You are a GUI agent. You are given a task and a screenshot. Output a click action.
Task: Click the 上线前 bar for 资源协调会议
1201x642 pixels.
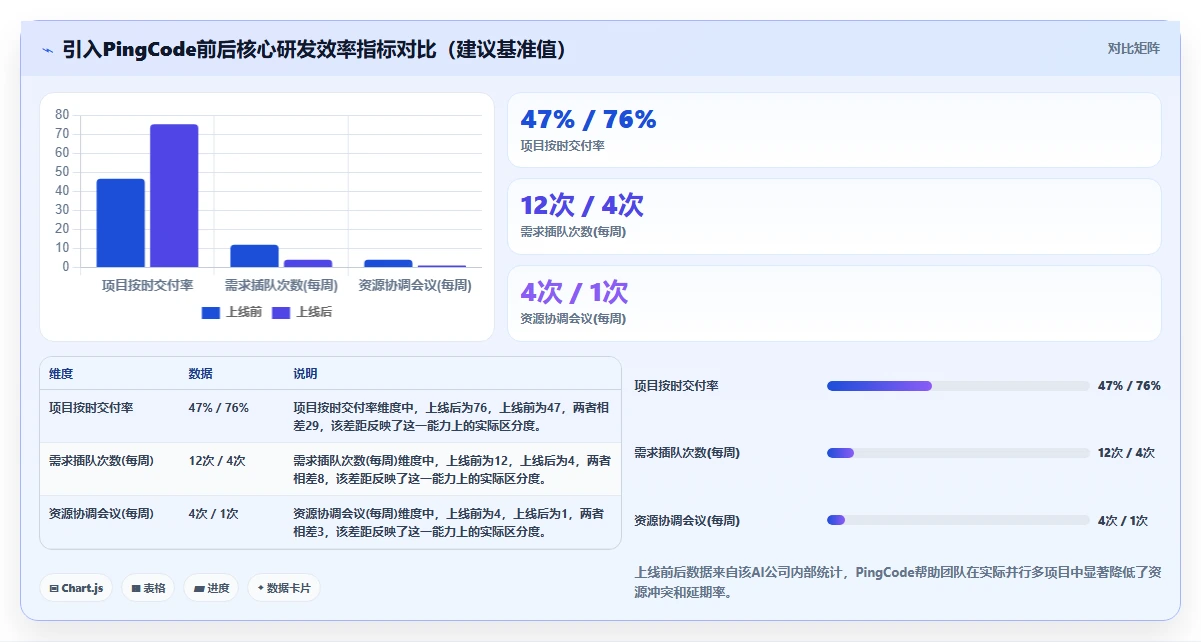pos(388,263)
